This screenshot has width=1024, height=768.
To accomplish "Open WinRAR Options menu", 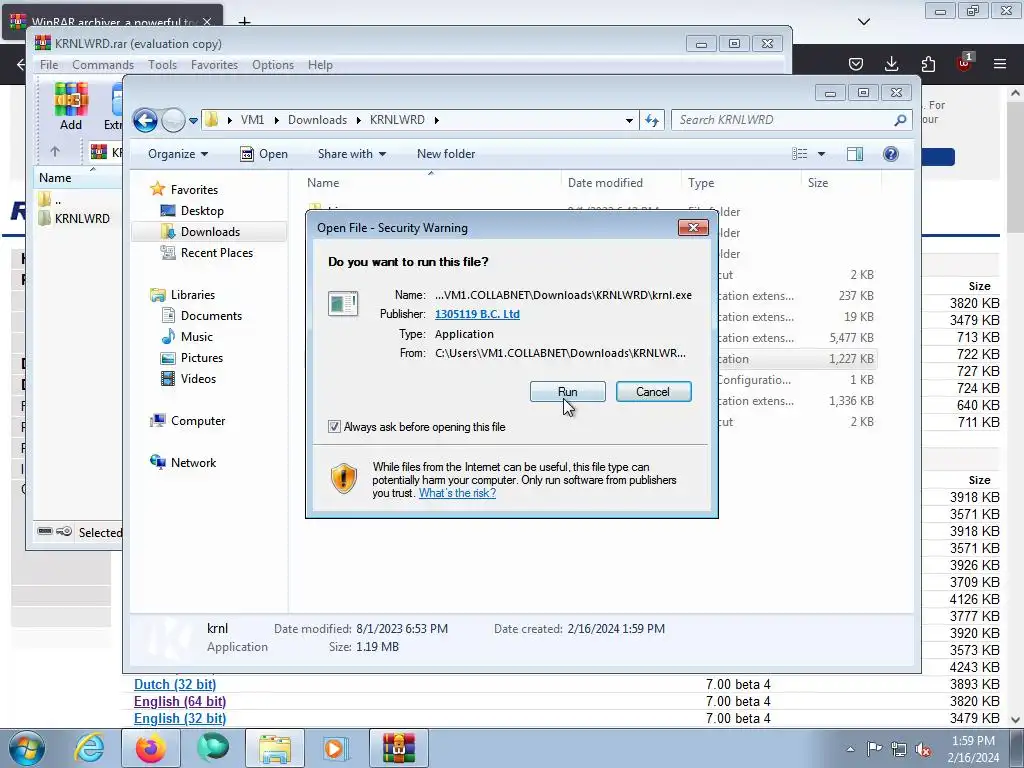I will click(273, 65).
